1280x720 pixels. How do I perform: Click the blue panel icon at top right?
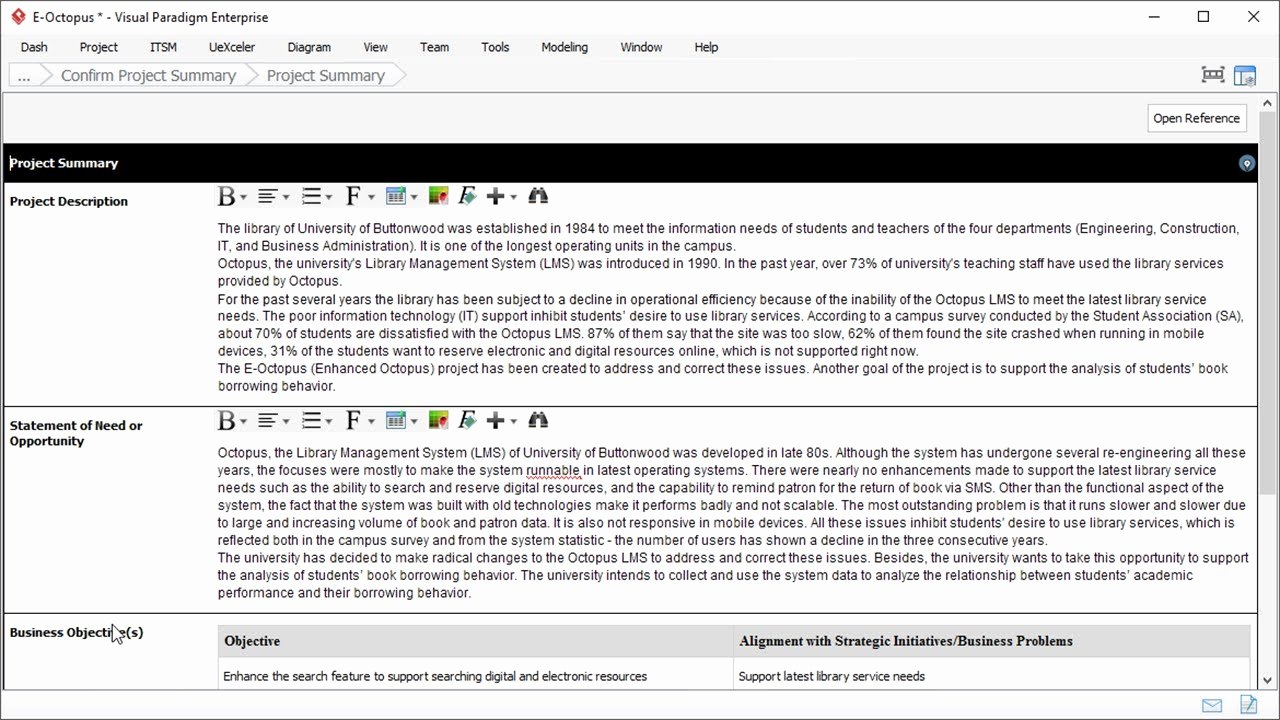(1245, 75)
